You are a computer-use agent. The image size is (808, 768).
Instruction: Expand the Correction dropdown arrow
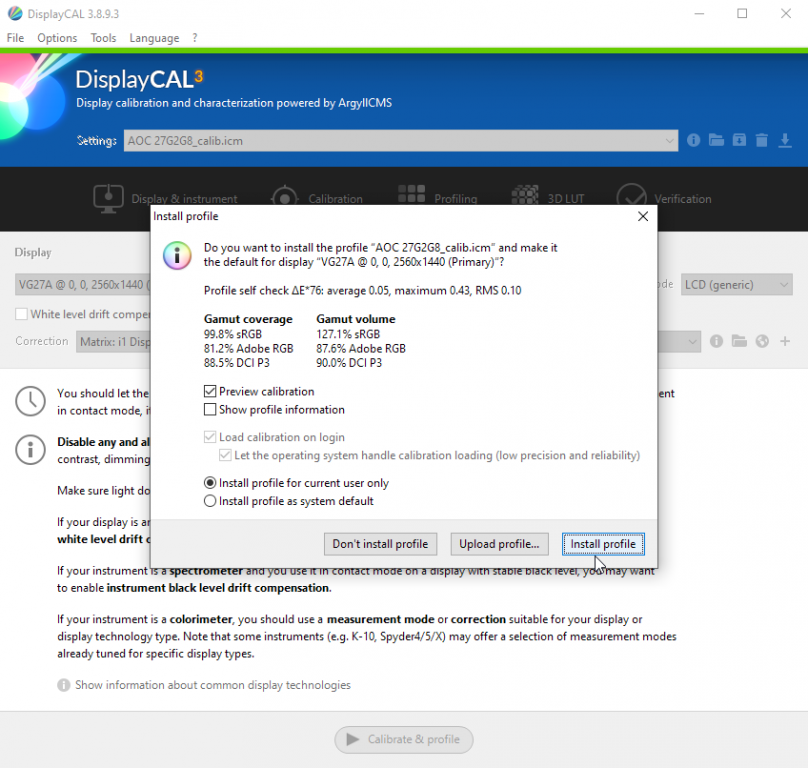692,341
